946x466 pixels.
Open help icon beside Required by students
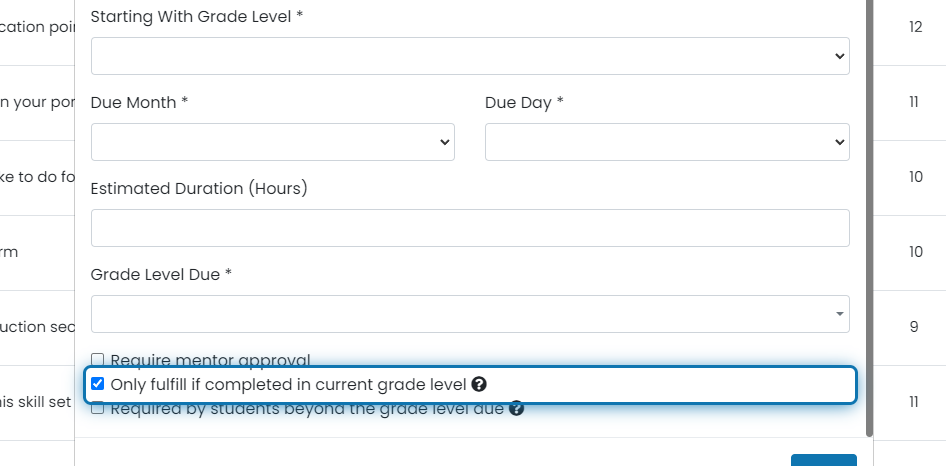click(516, 409)
